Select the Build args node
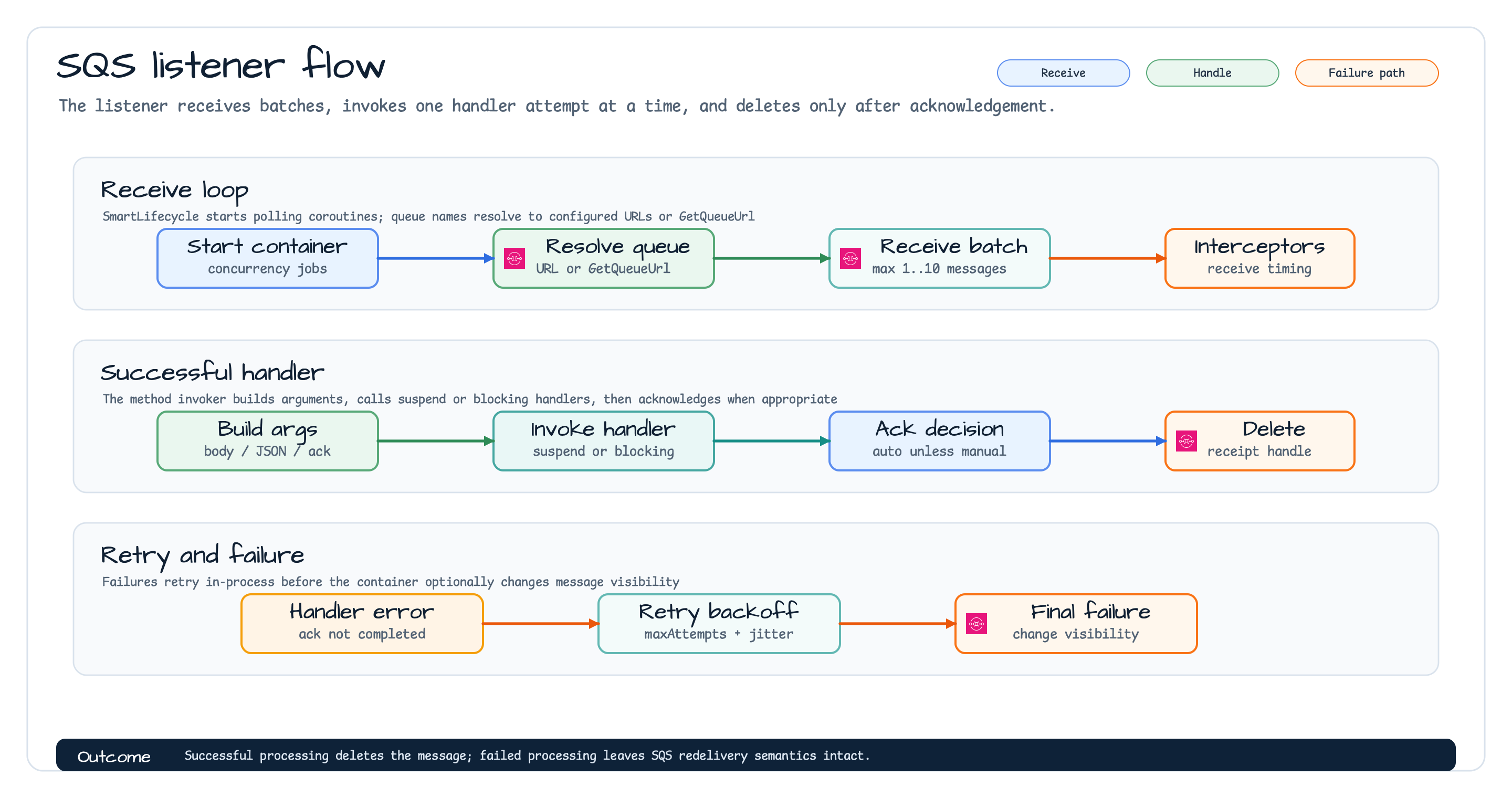This screenshot has width=1512, height=798. tap(268, 440)
